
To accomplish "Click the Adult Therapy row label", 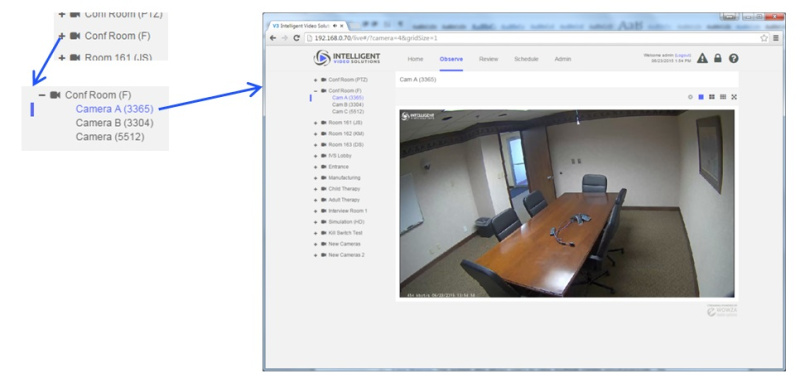I will pyautogui.click(x=344, y=200).
